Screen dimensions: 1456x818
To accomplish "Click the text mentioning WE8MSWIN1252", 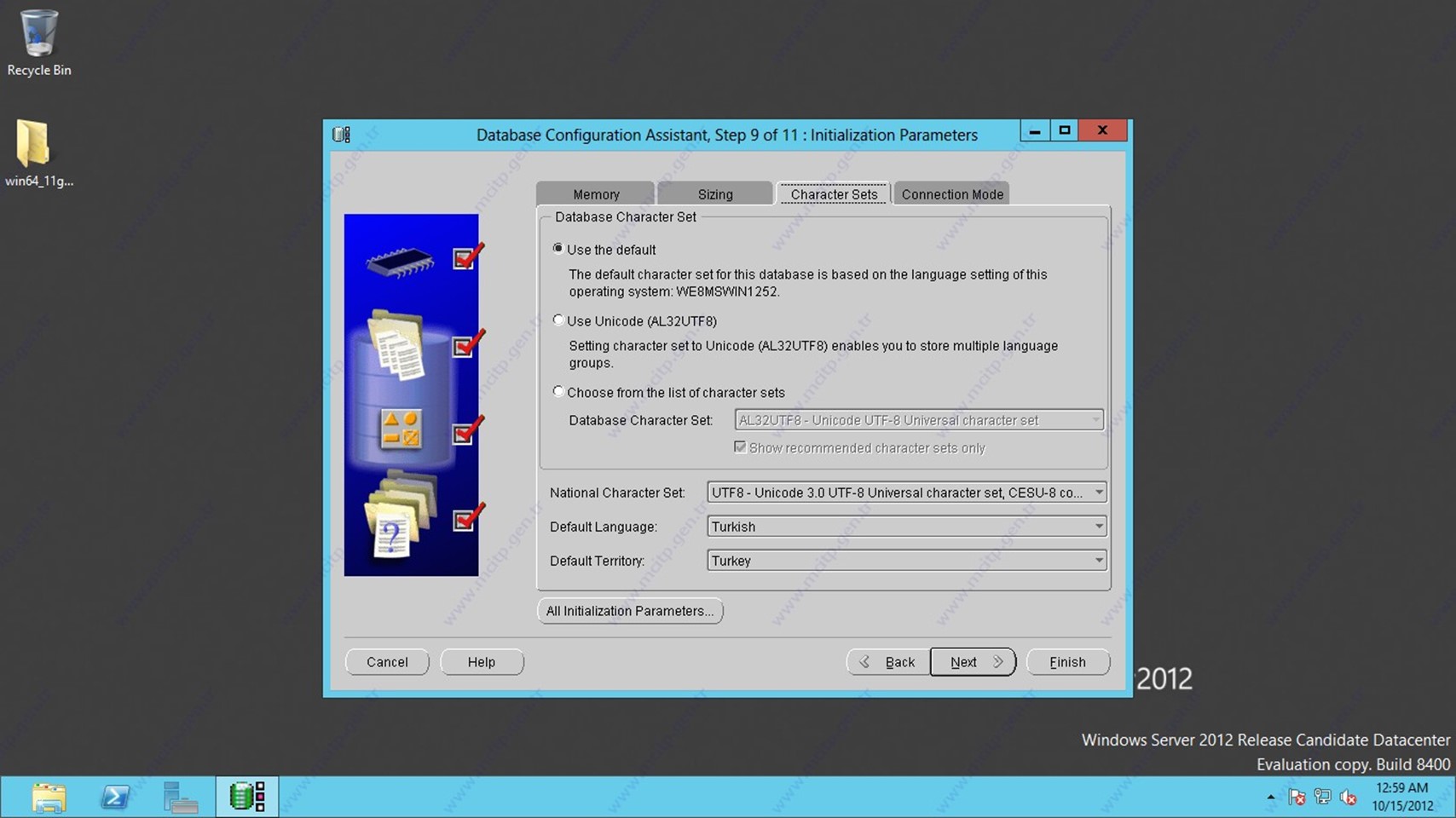I will coord(808,283).
